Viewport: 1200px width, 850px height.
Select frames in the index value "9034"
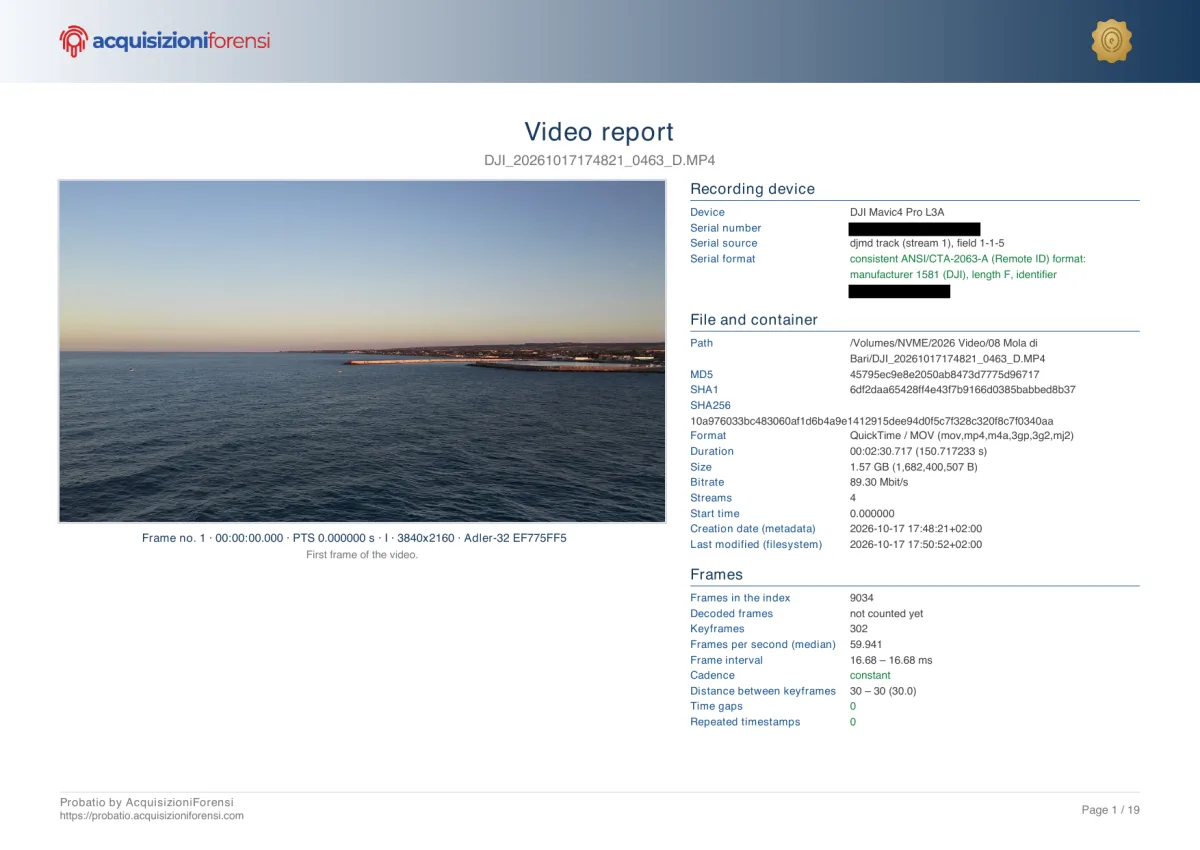click(x=862, y=598)
